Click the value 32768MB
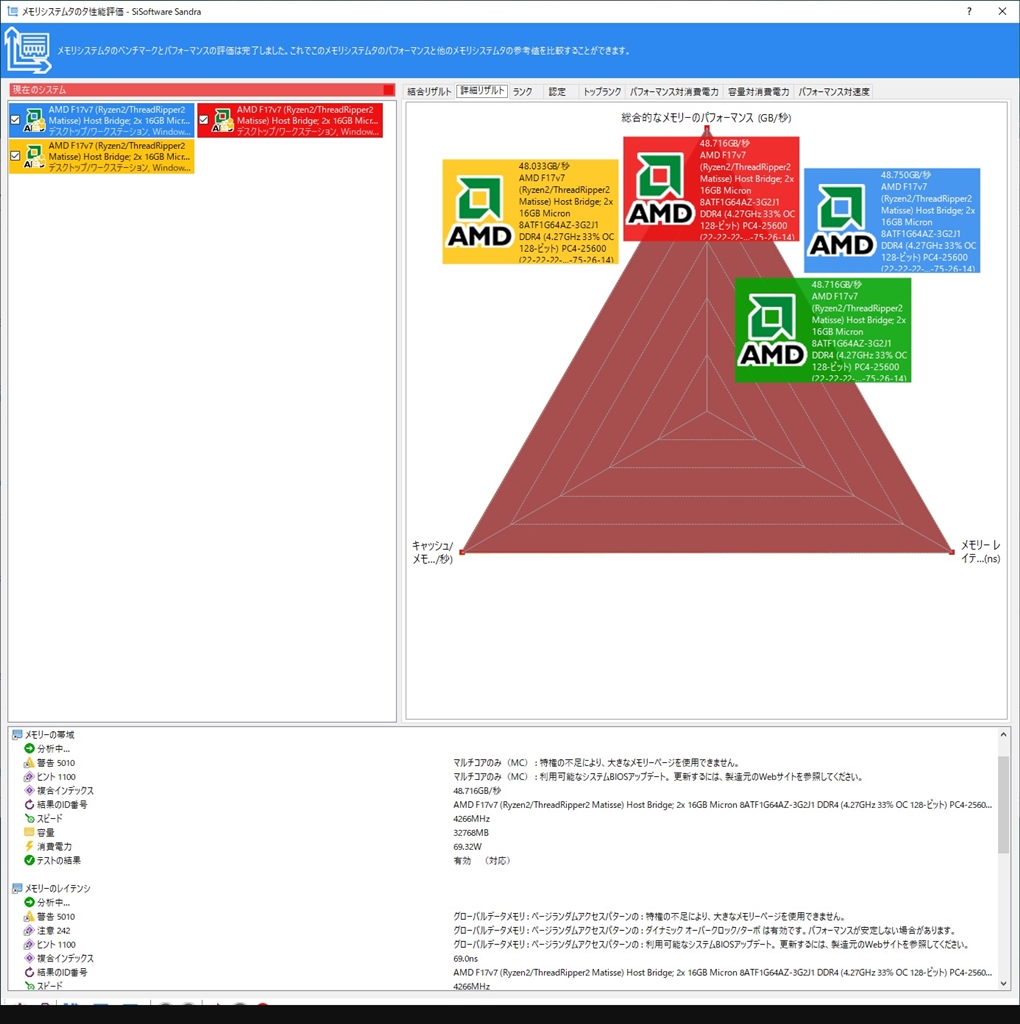Viewport: 1020px width, 1024px height. tap(471, 833)
